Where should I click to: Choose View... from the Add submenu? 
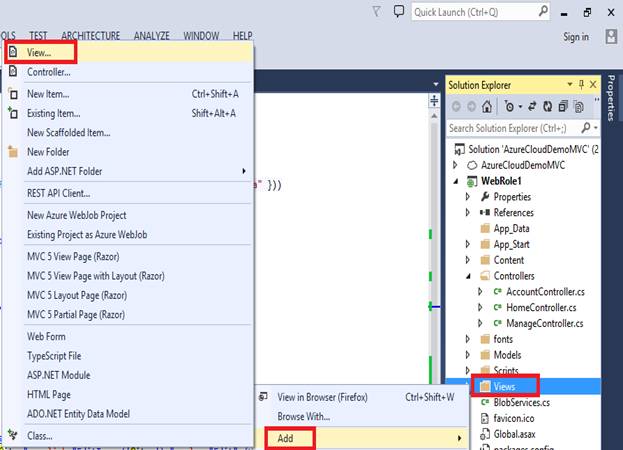(x=128, y=52)
